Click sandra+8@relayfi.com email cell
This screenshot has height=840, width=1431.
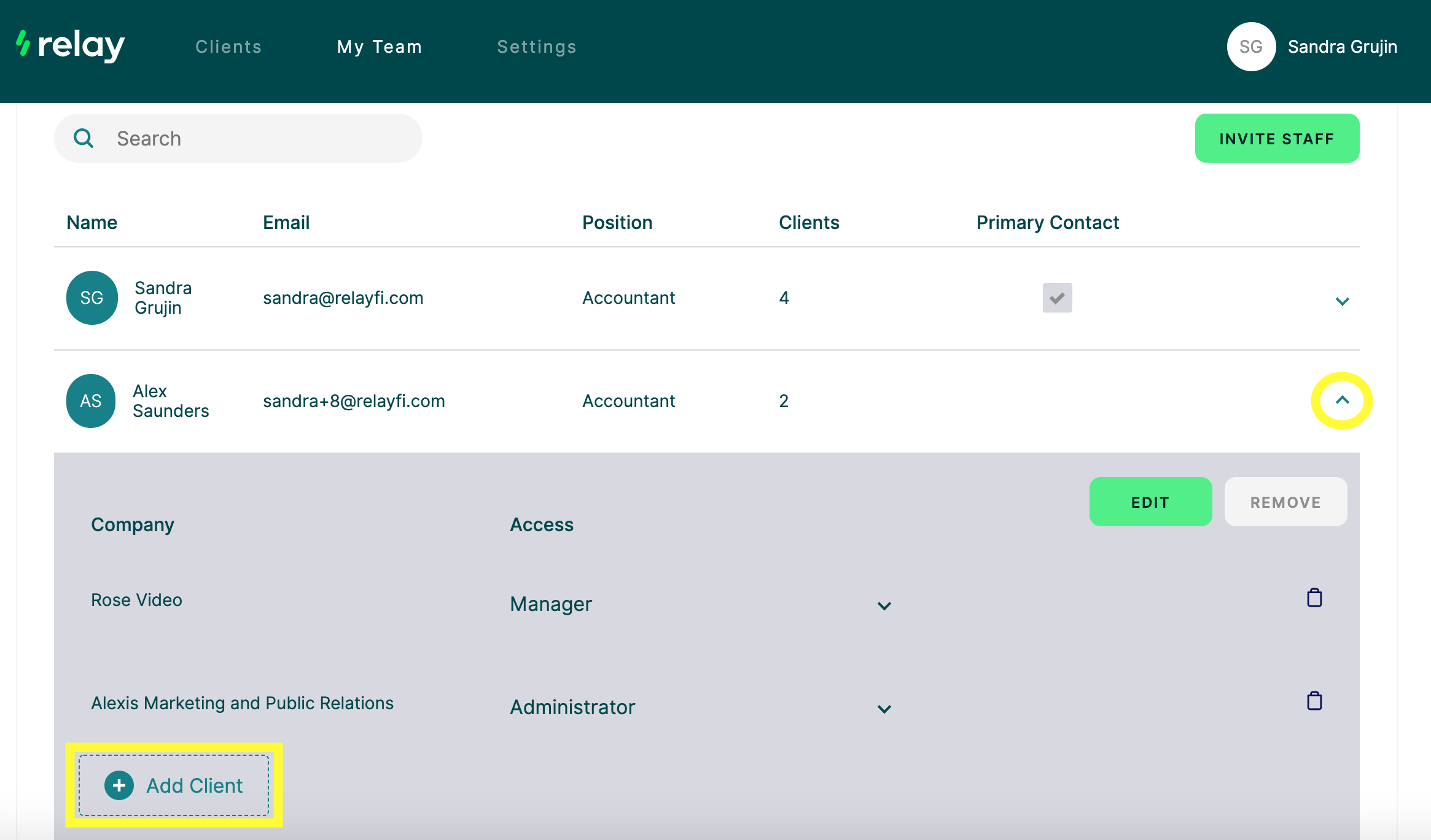[354, 401]
